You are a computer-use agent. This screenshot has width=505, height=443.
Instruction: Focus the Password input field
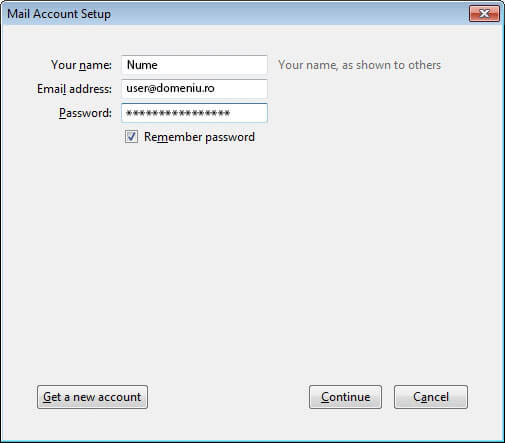[194, 113]
